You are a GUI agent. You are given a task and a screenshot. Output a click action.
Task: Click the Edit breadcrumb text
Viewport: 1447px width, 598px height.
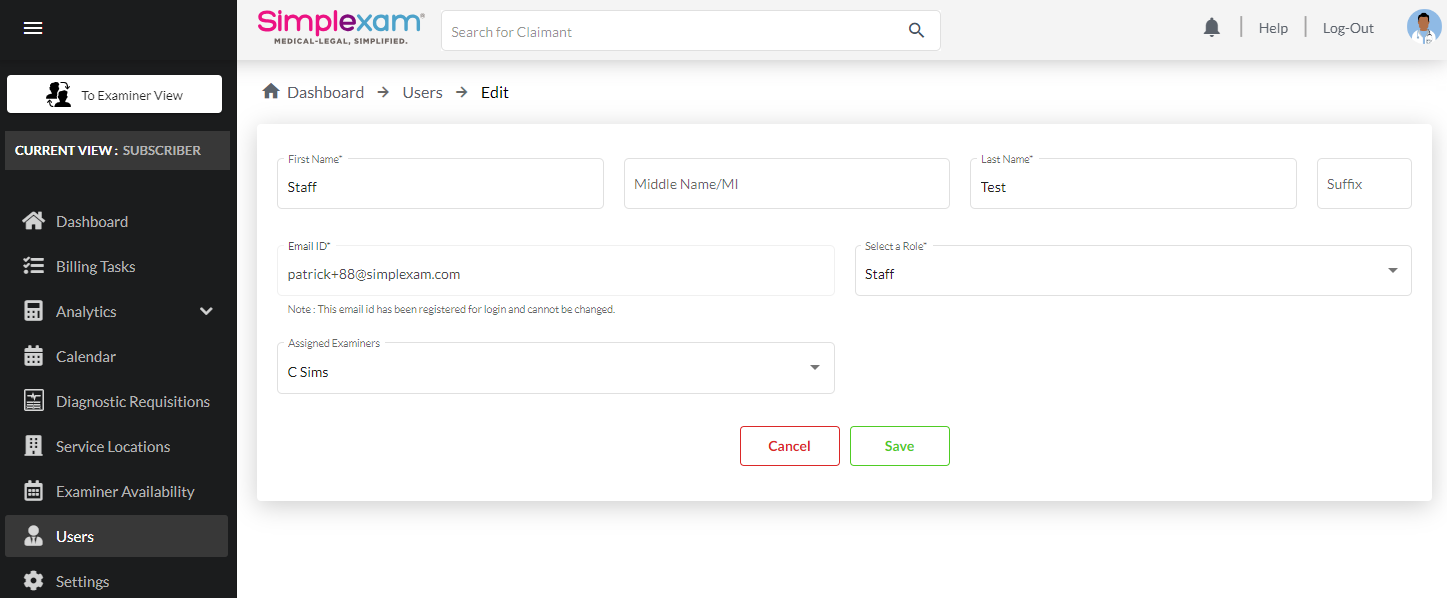495,92
